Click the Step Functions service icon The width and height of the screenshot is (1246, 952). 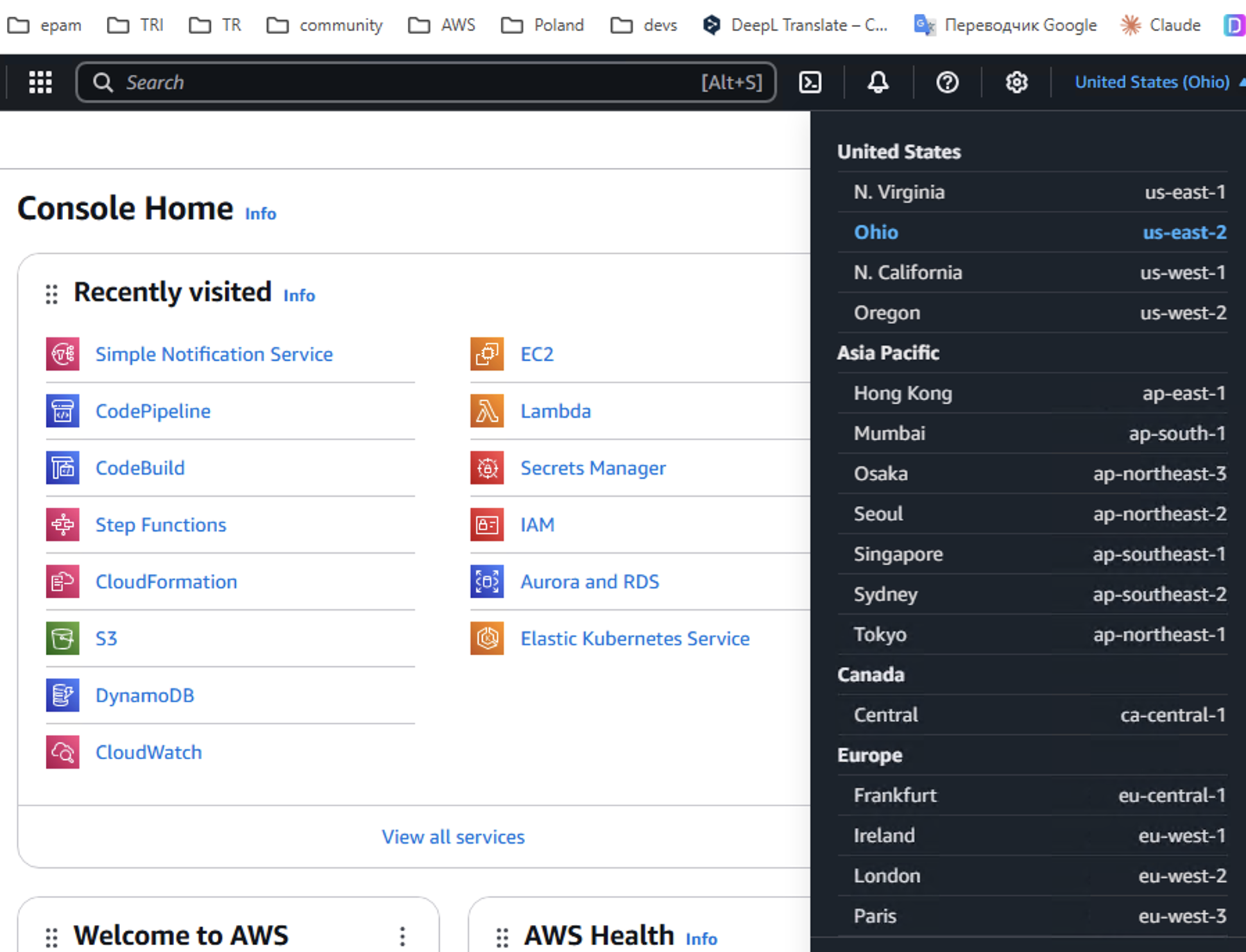[62, 525]
